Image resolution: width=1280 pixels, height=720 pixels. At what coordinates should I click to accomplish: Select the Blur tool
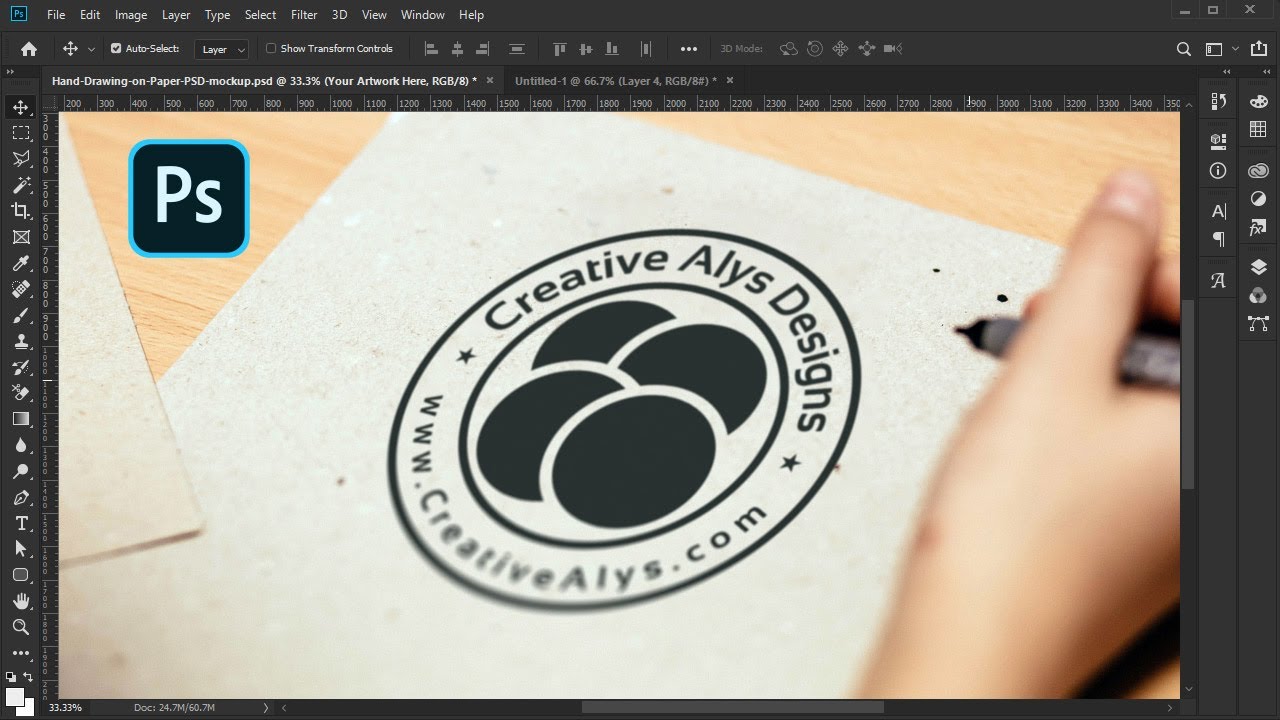(20, 445)
